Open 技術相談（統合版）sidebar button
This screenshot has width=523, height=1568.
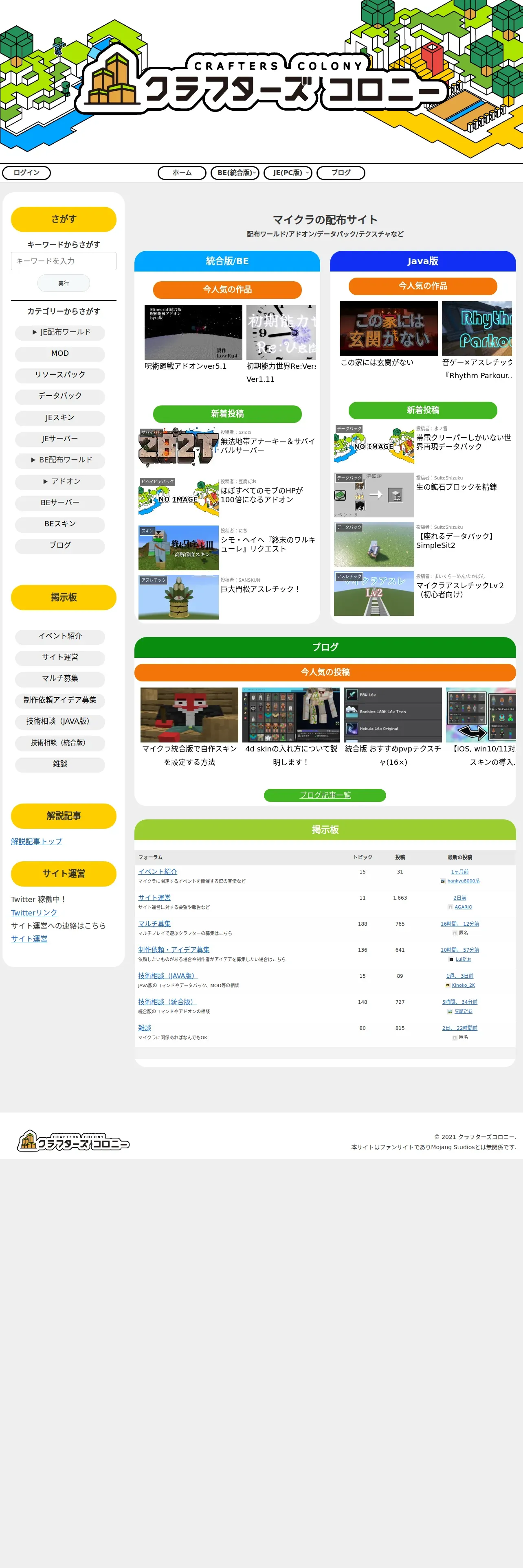60,742
